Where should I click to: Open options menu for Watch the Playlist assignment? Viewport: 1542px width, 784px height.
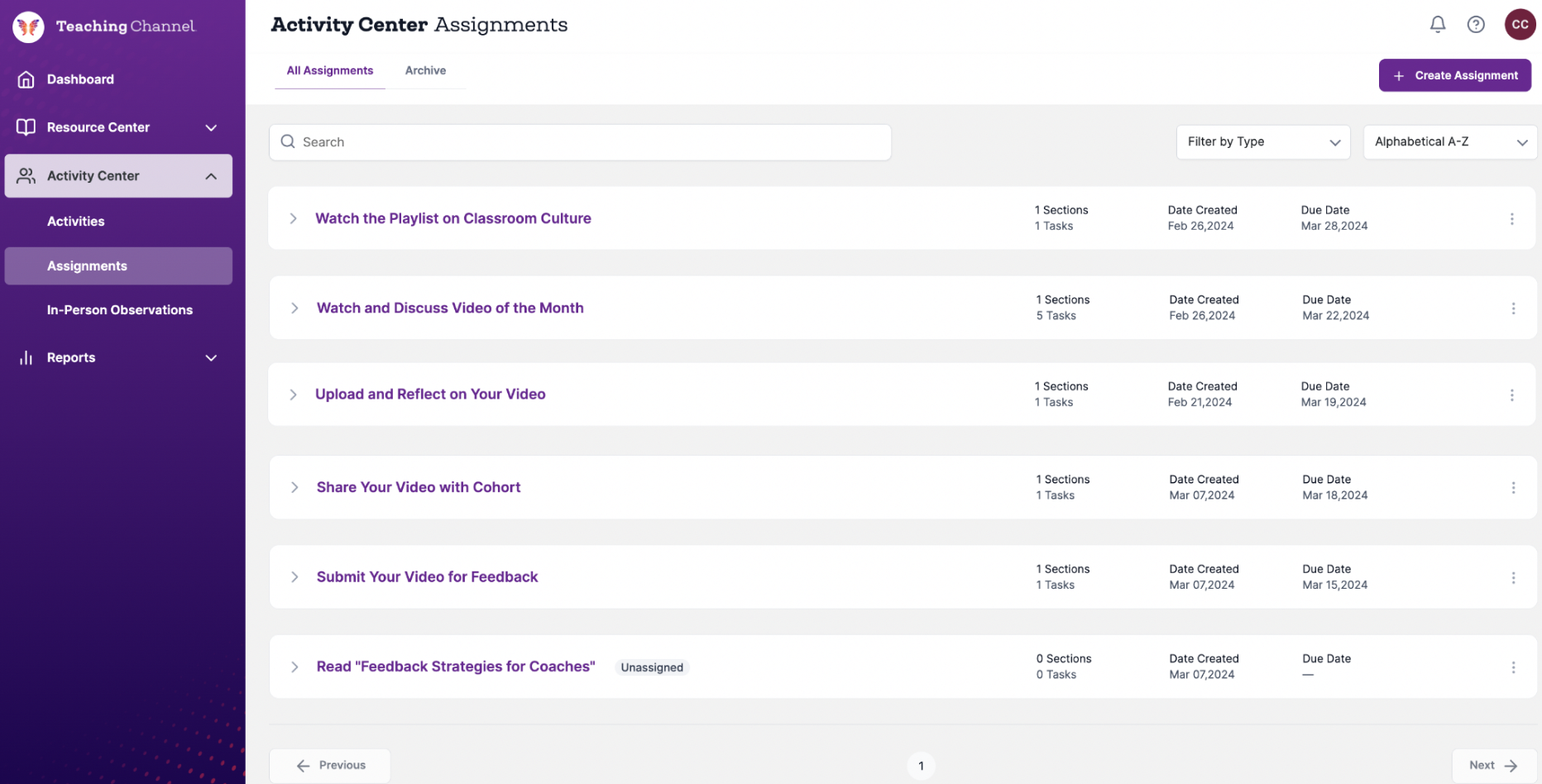1511,219
